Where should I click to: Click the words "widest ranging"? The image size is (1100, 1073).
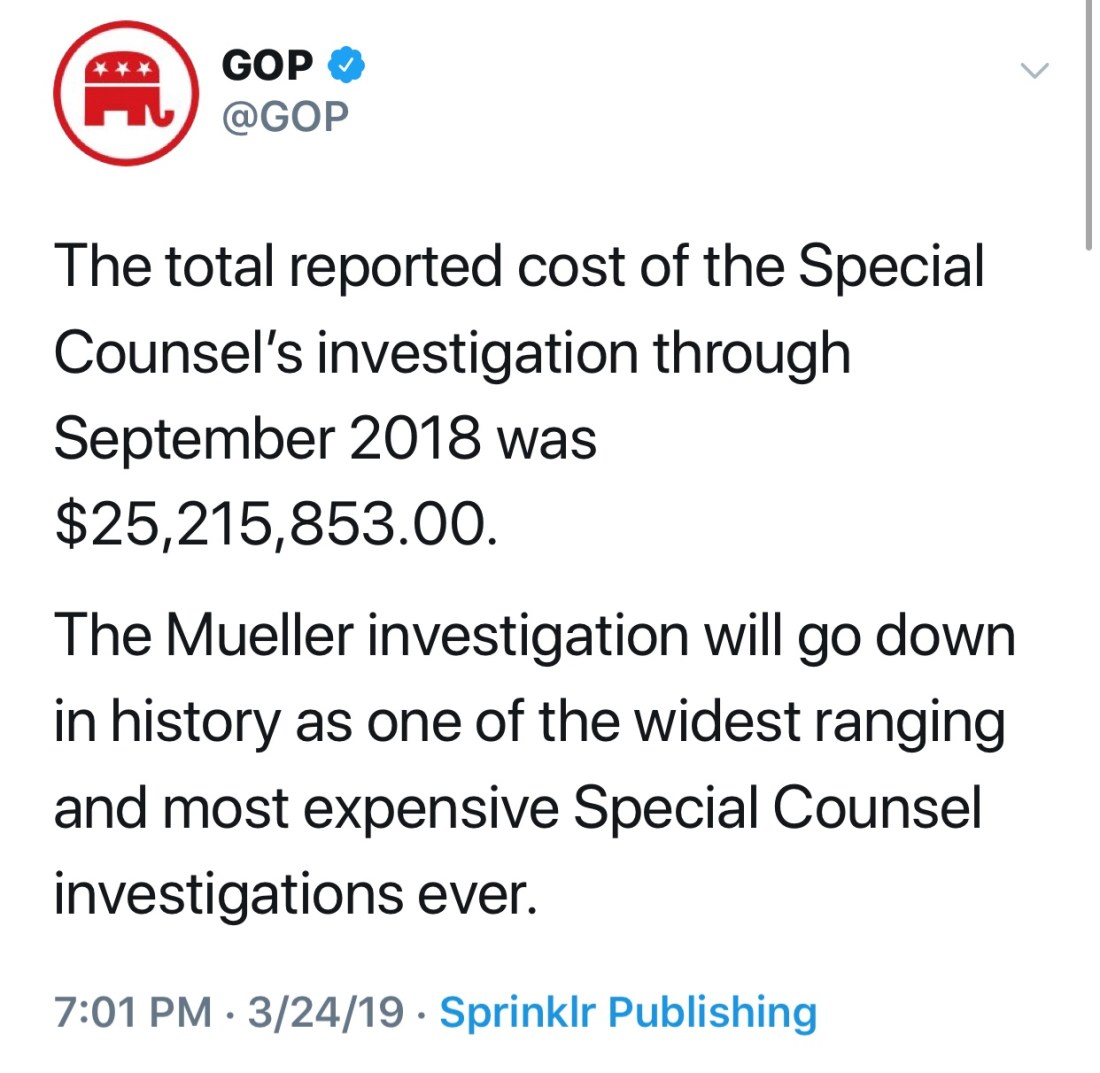(829, 722)
